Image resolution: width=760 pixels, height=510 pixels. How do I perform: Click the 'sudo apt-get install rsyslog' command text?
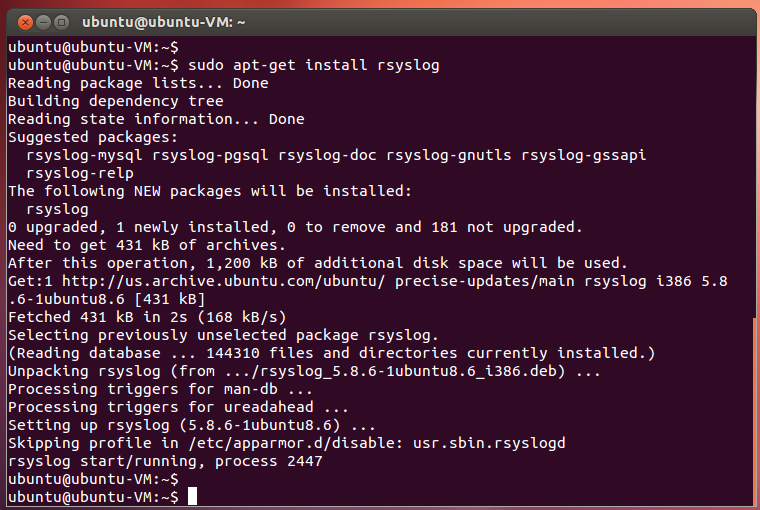[x=314, y=65]
